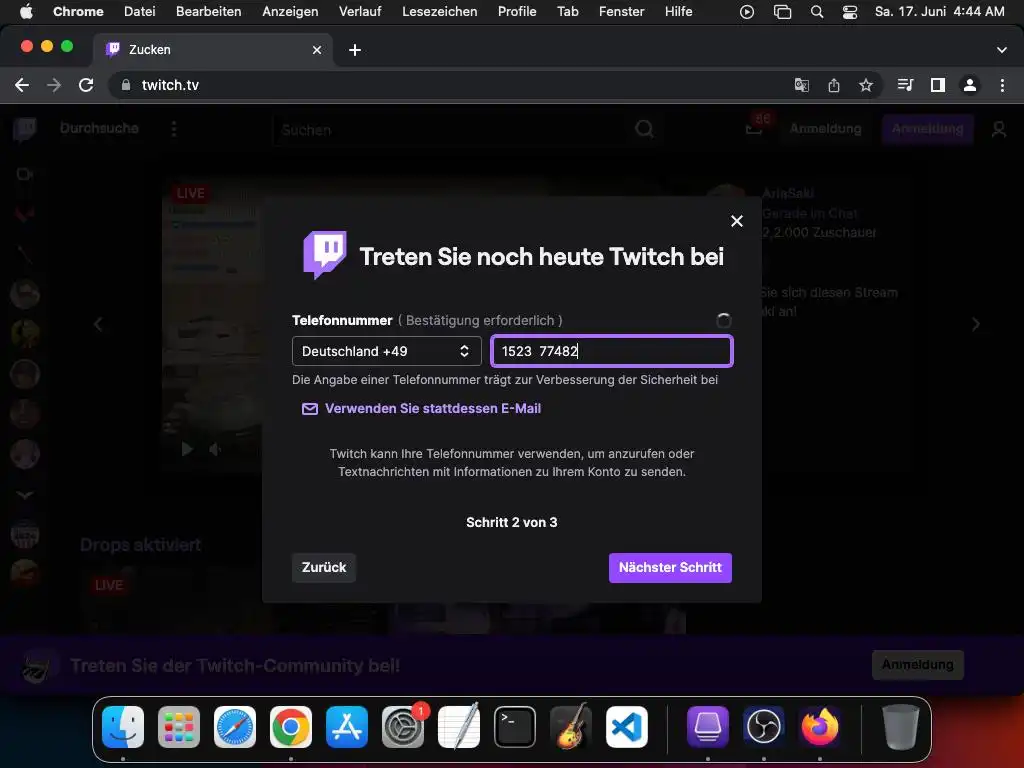Open the Deutschland +49 country code dropdown

[387, 351]
